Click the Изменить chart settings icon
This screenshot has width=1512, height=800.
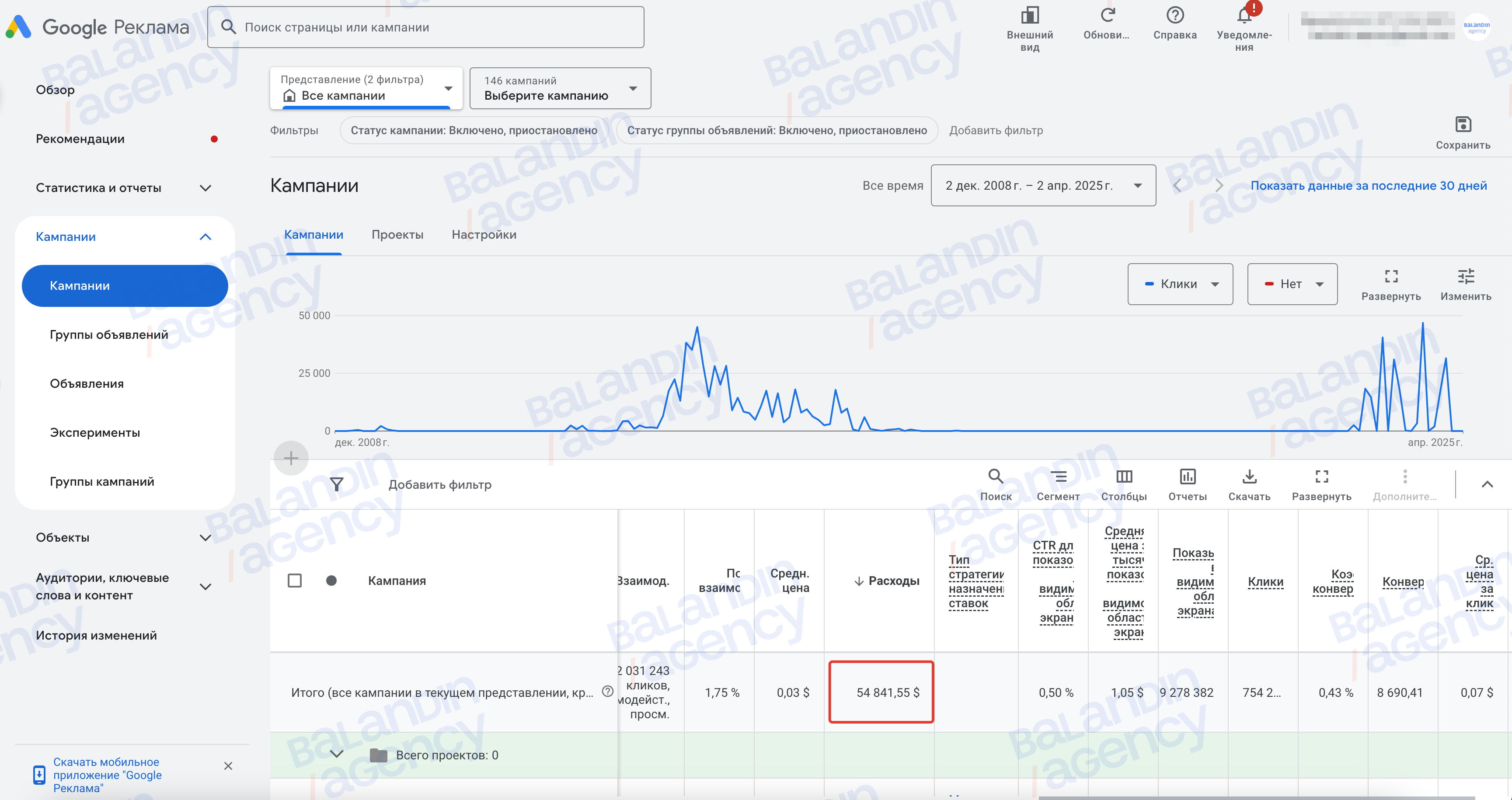tap(1466, 276)
